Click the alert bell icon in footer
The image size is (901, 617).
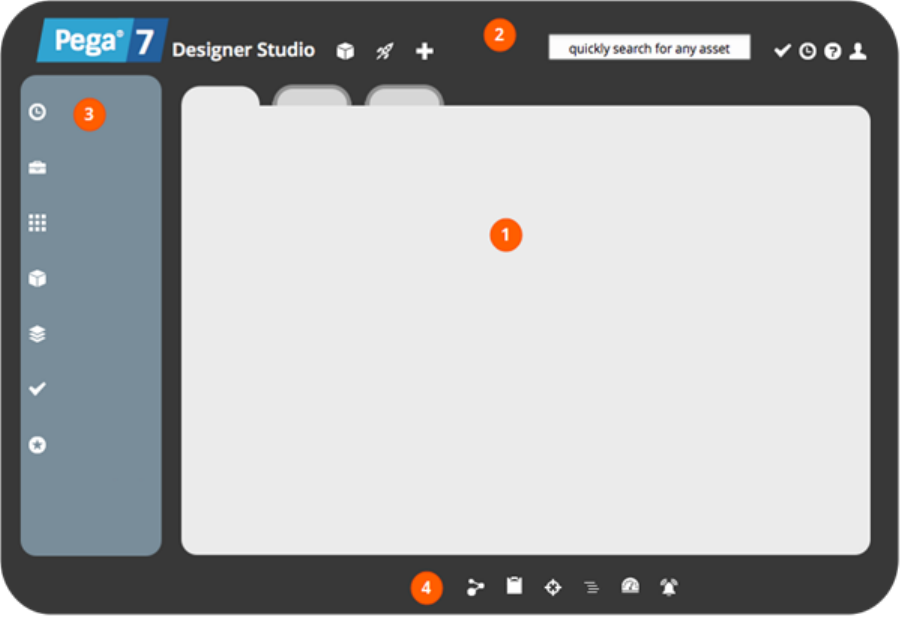coord(669,587)
